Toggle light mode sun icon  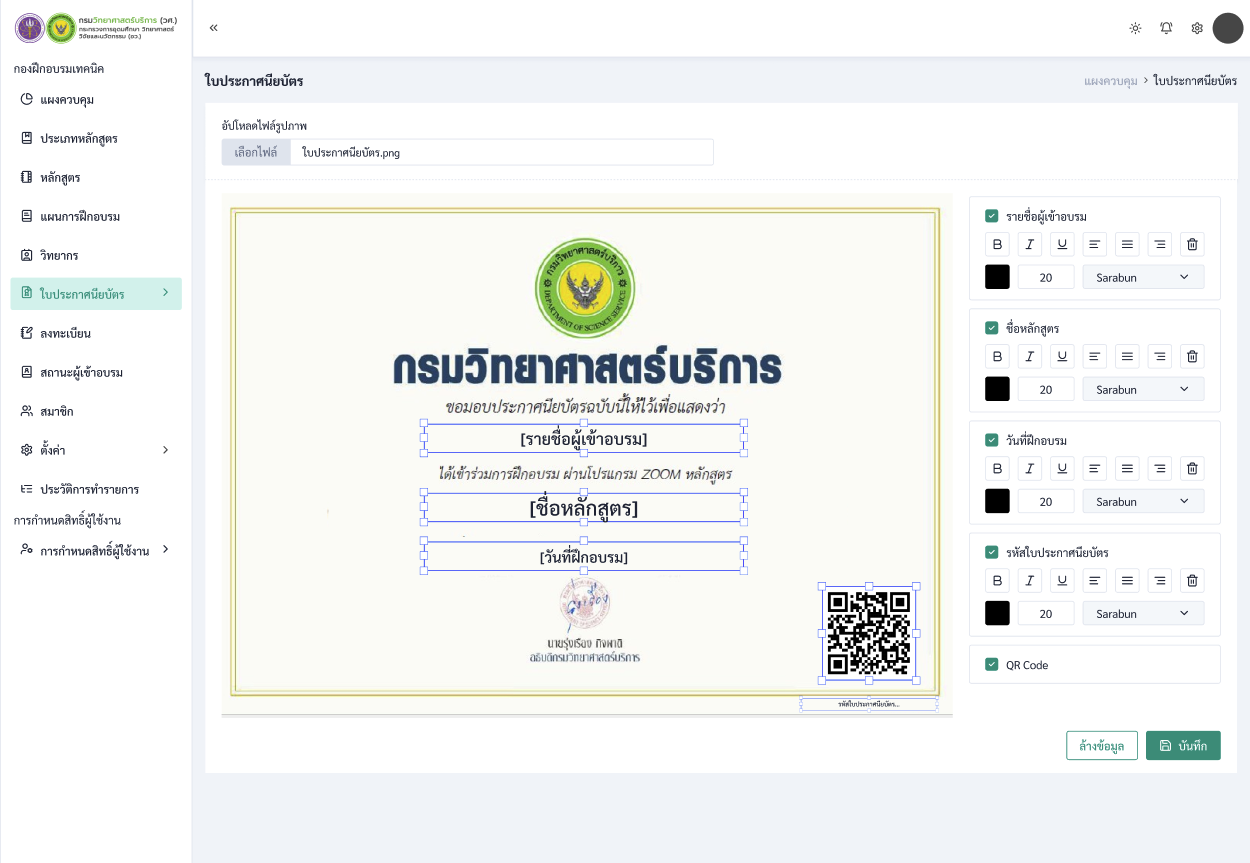click(1135, 28)
